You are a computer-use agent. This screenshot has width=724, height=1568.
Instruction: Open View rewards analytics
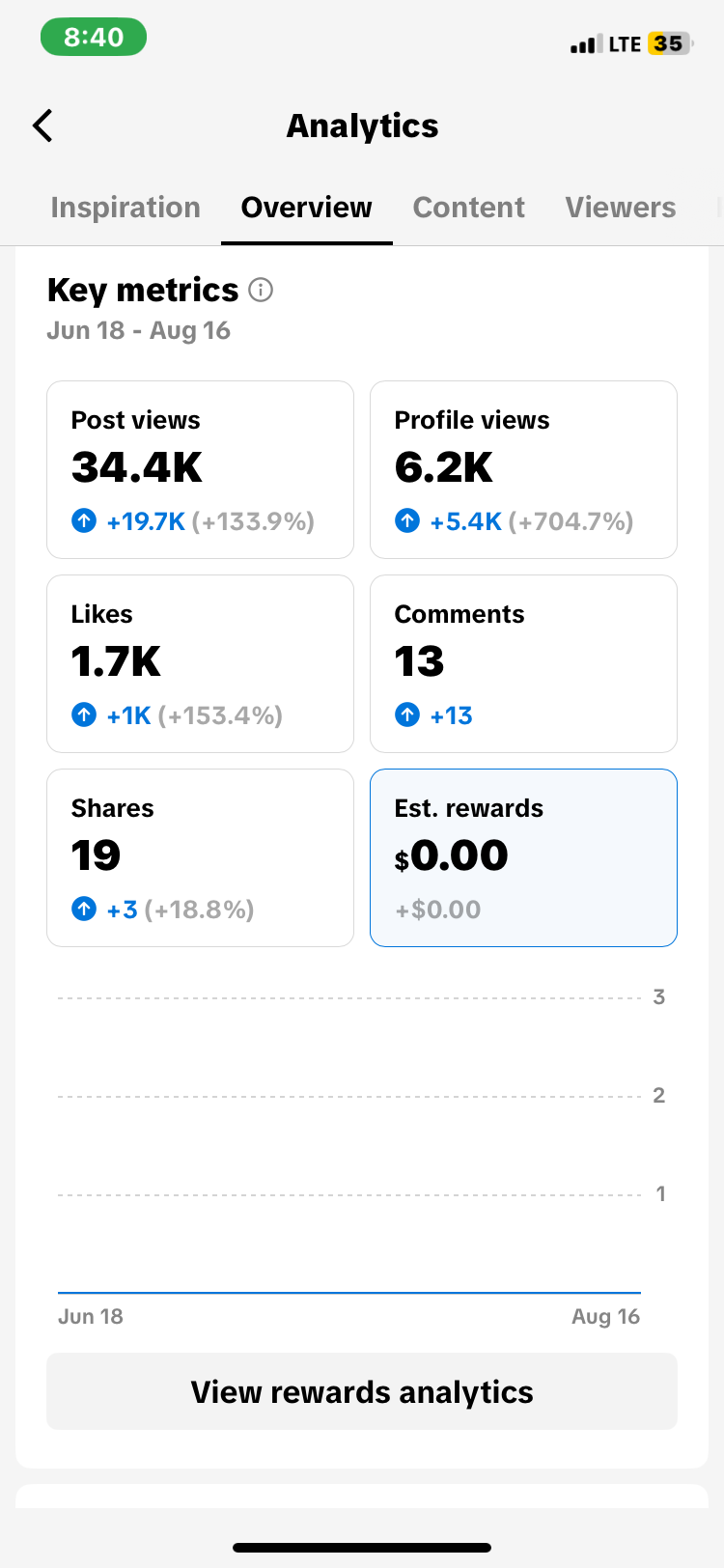(362, 1391)
